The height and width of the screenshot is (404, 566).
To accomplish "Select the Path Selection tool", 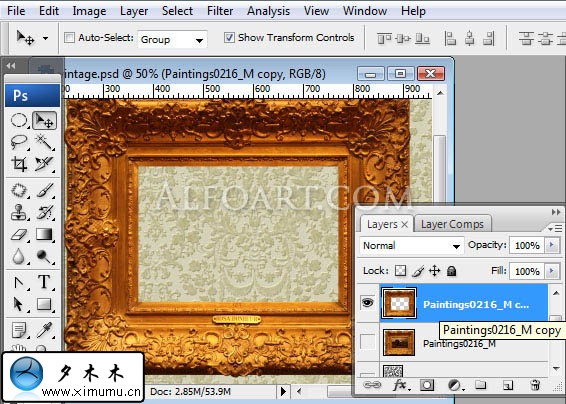I will (x=19, y=304).
